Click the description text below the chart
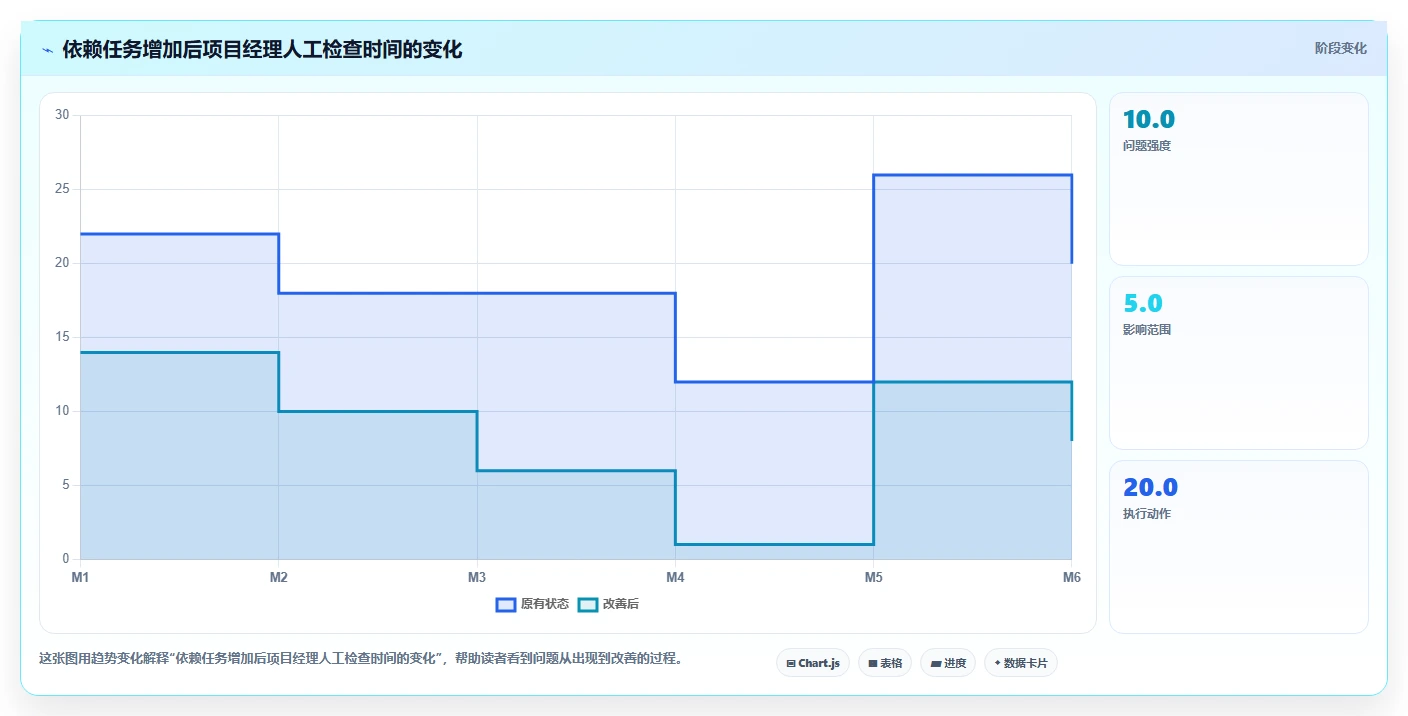The height and width of the screenshot is (716, 1408). coord(361,659)
